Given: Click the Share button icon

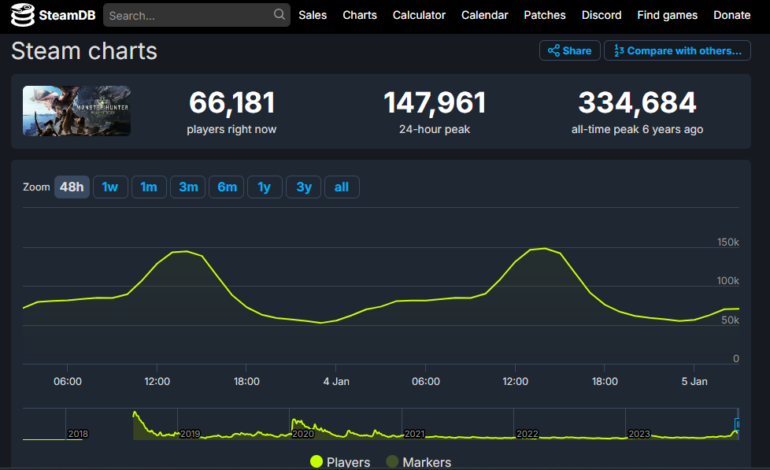Looking at the screenshot, I should (x=553, y=50).
